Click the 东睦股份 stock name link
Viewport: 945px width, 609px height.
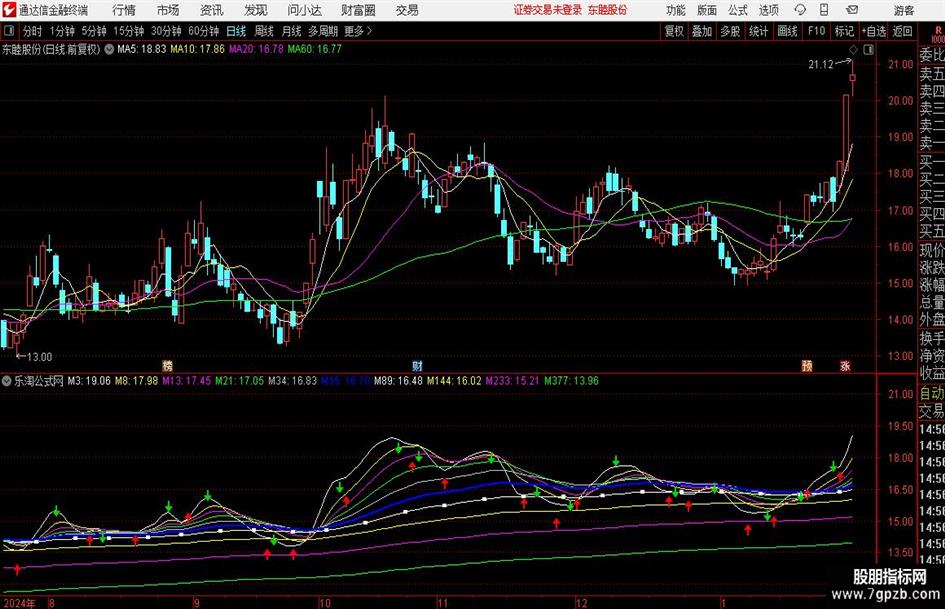608,10
